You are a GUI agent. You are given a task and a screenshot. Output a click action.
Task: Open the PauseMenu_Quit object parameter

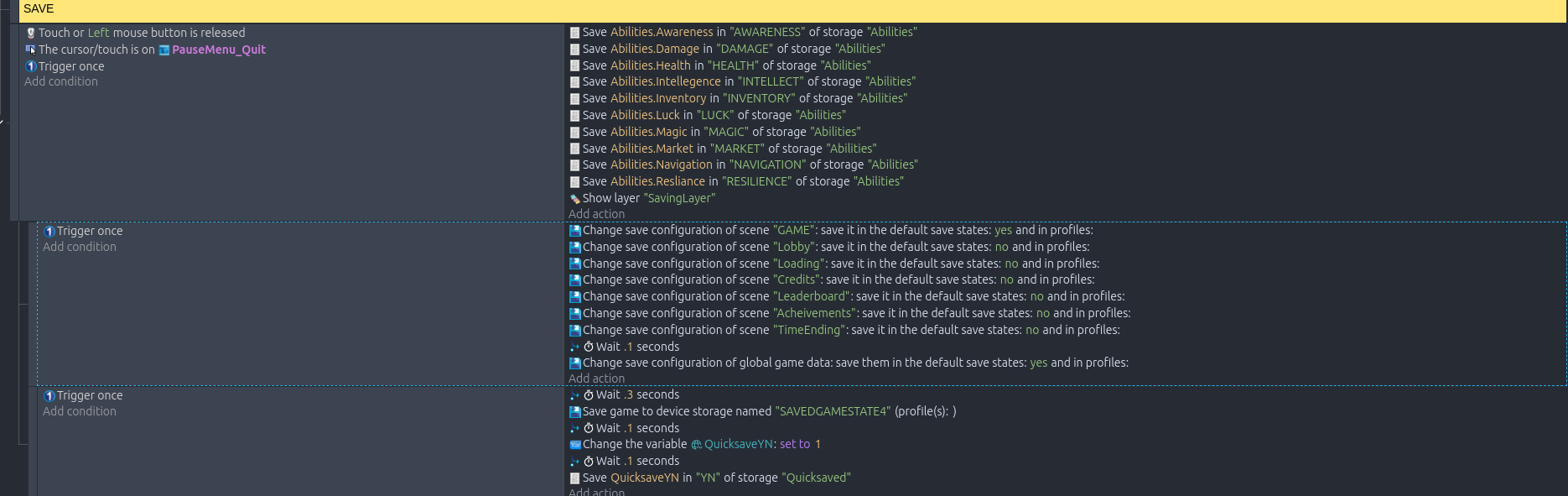click(218, 50)
